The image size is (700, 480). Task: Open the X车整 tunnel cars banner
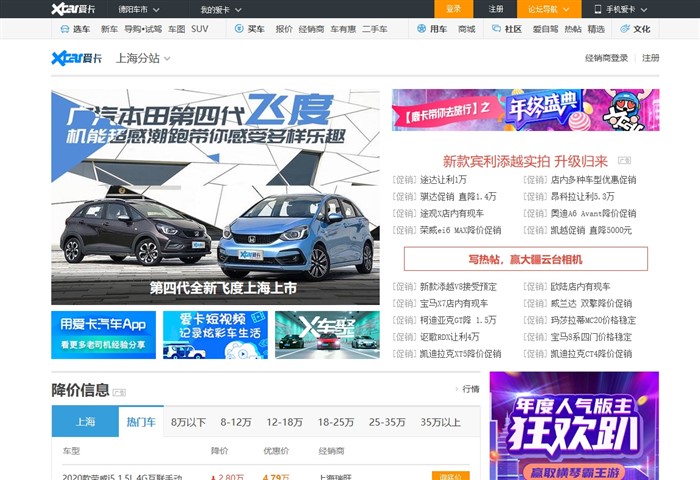[x=327, y=335]
